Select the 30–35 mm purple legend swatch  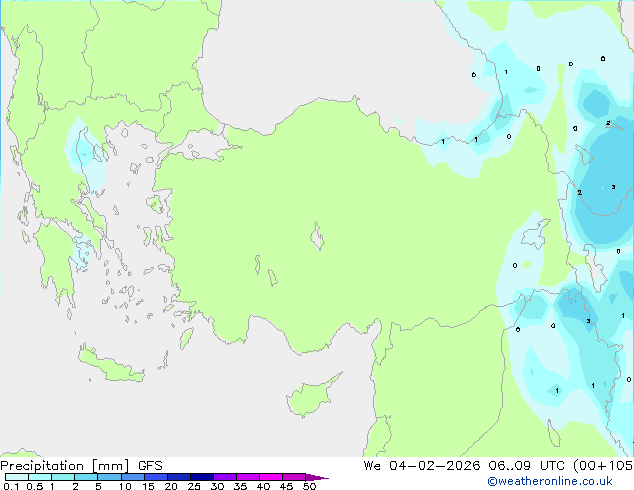click(x=225, y=477)
